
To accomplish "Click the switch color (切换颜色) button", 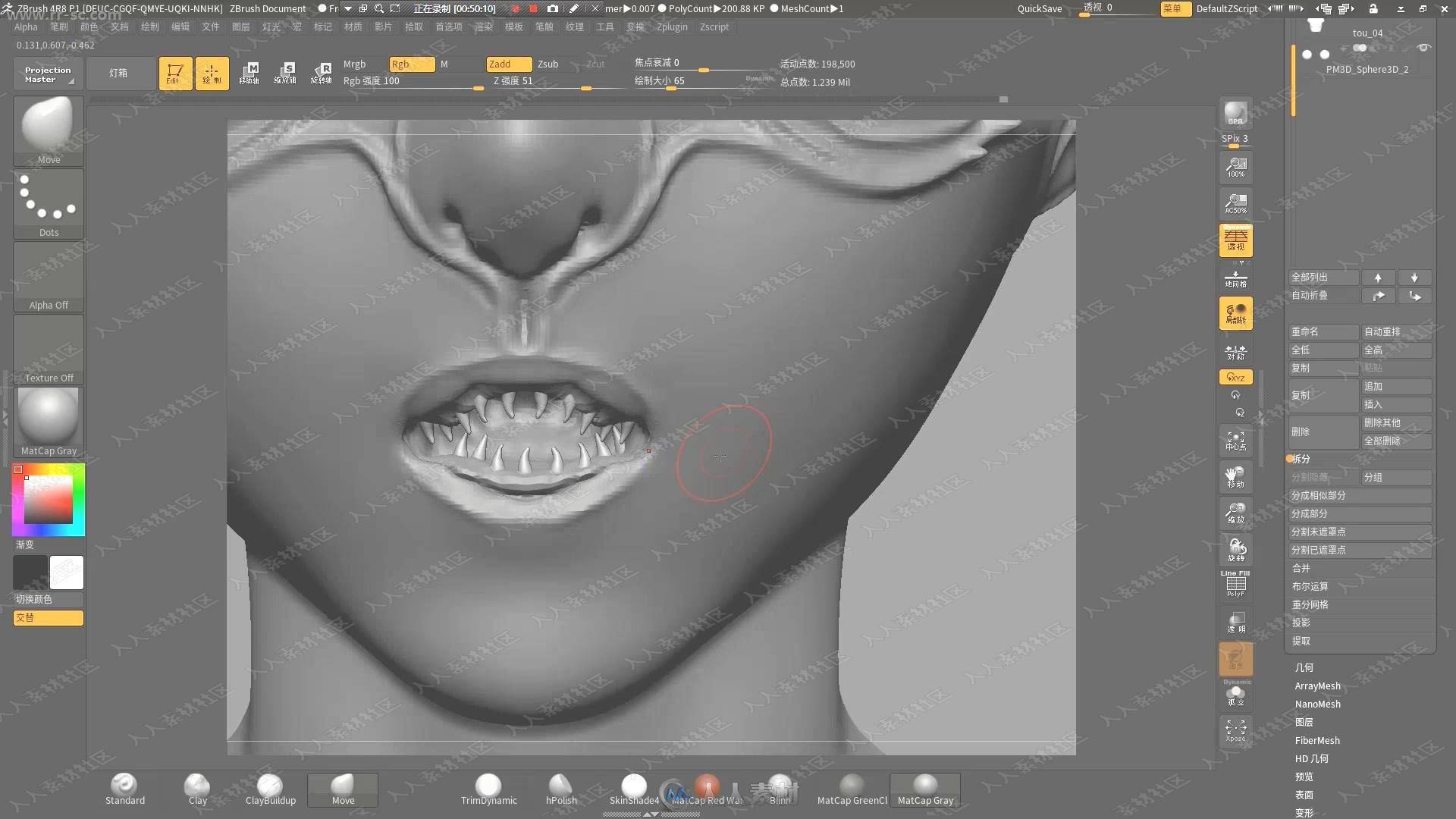I will [x=49, y=599].
